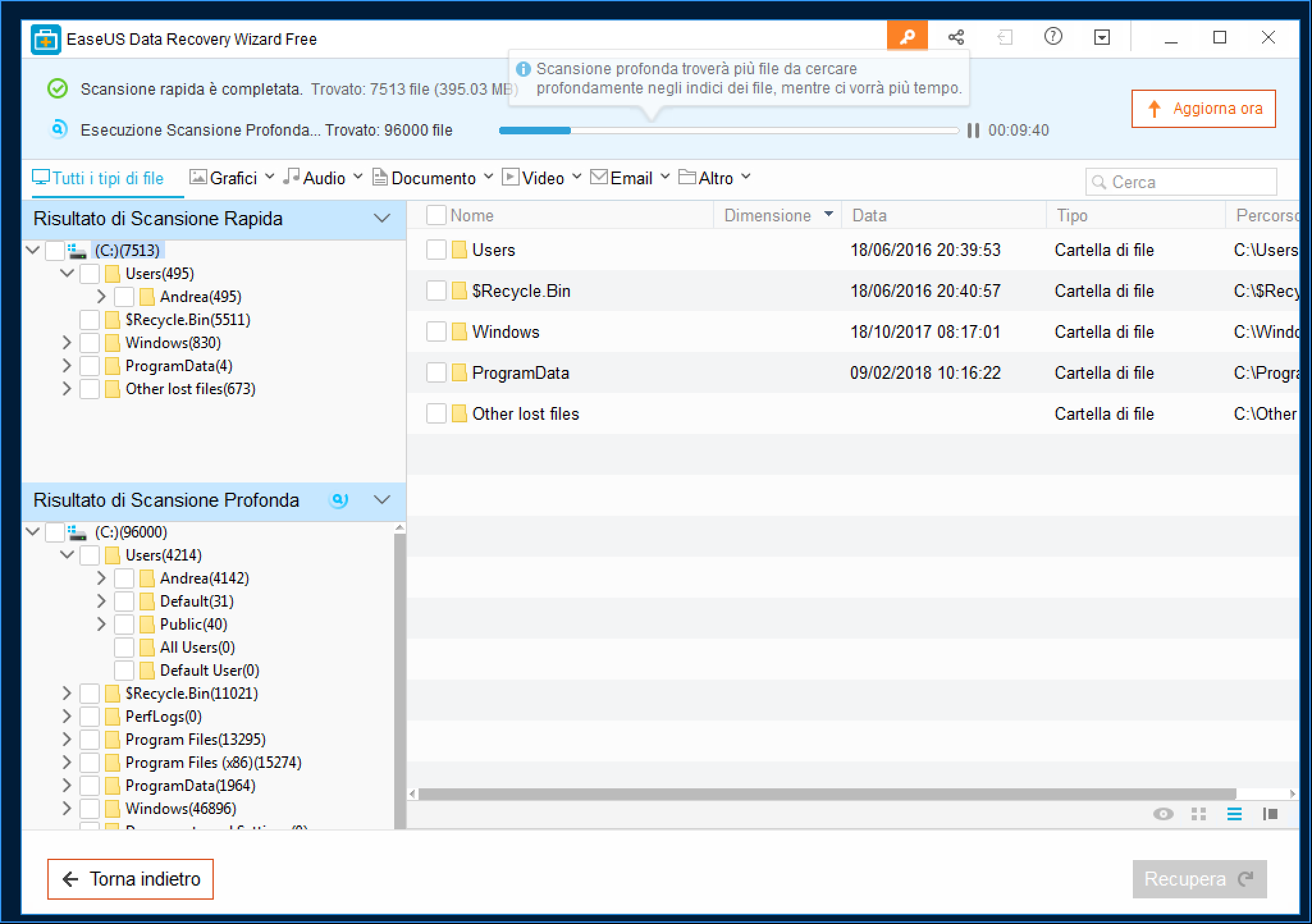The image size is (1312, 924).
Task: Click the search magnifier icon
Action: [x=1099, y=182]
